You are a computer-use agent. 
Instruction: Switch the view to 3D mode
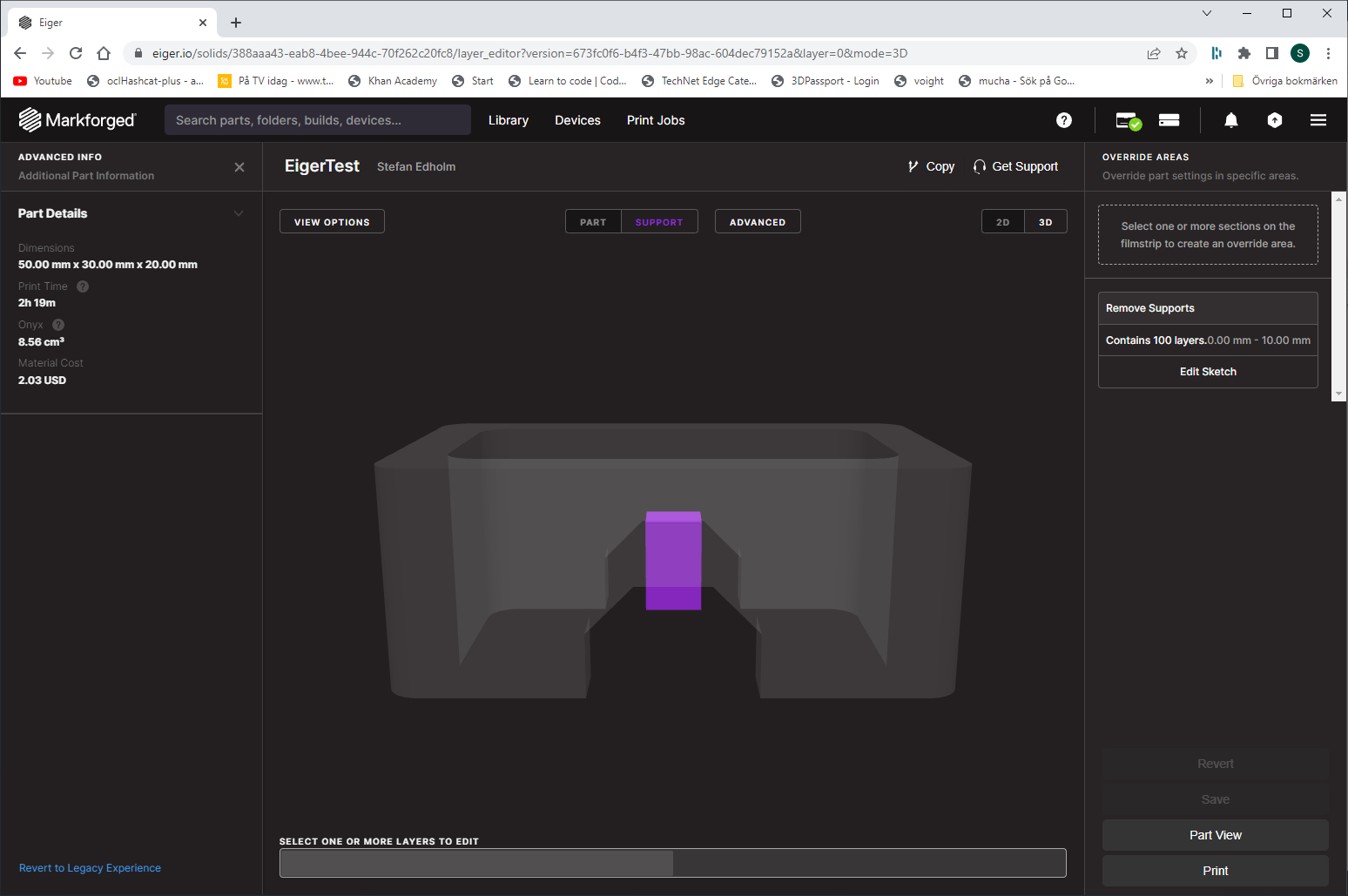coord(1045,222)
